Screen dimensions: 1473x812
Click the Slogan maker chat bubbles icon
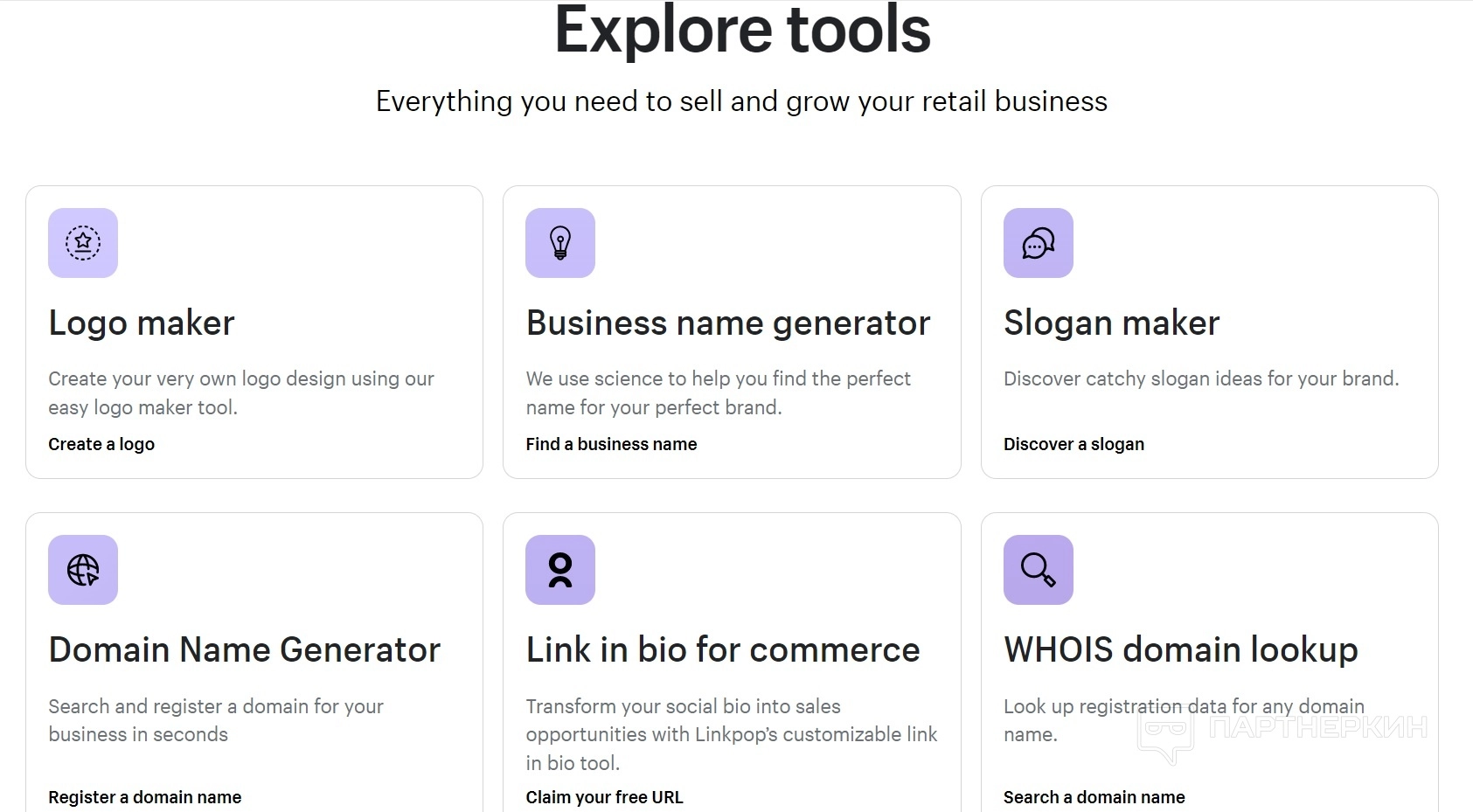pyautogui.click(x=1038, y=243)
